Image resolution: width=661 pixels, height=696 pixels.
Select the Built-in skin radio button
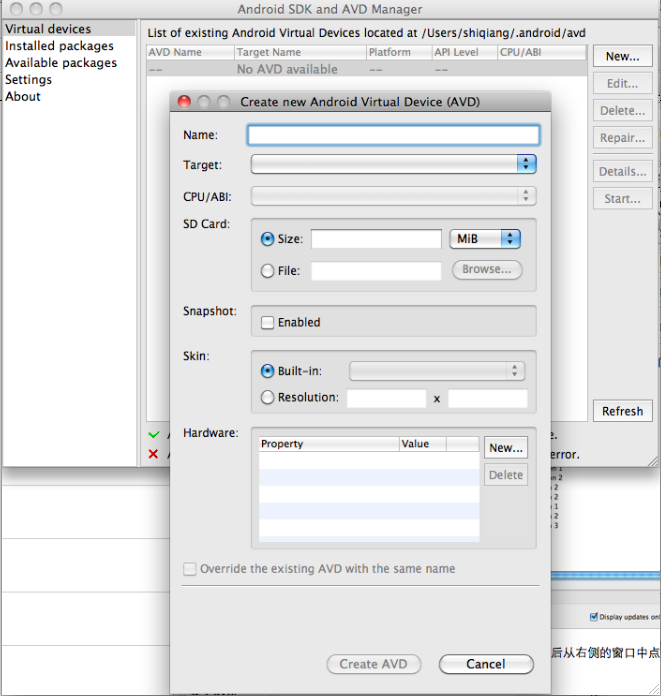coord(267,371)
